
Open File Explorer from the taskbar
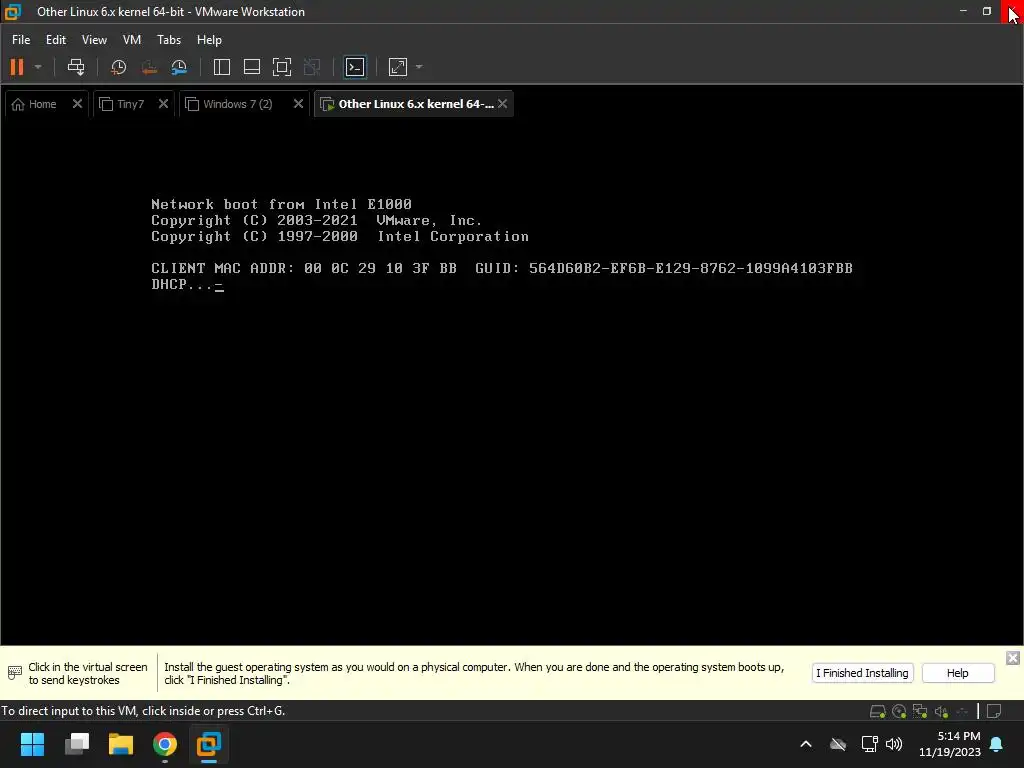click(121, 744)
